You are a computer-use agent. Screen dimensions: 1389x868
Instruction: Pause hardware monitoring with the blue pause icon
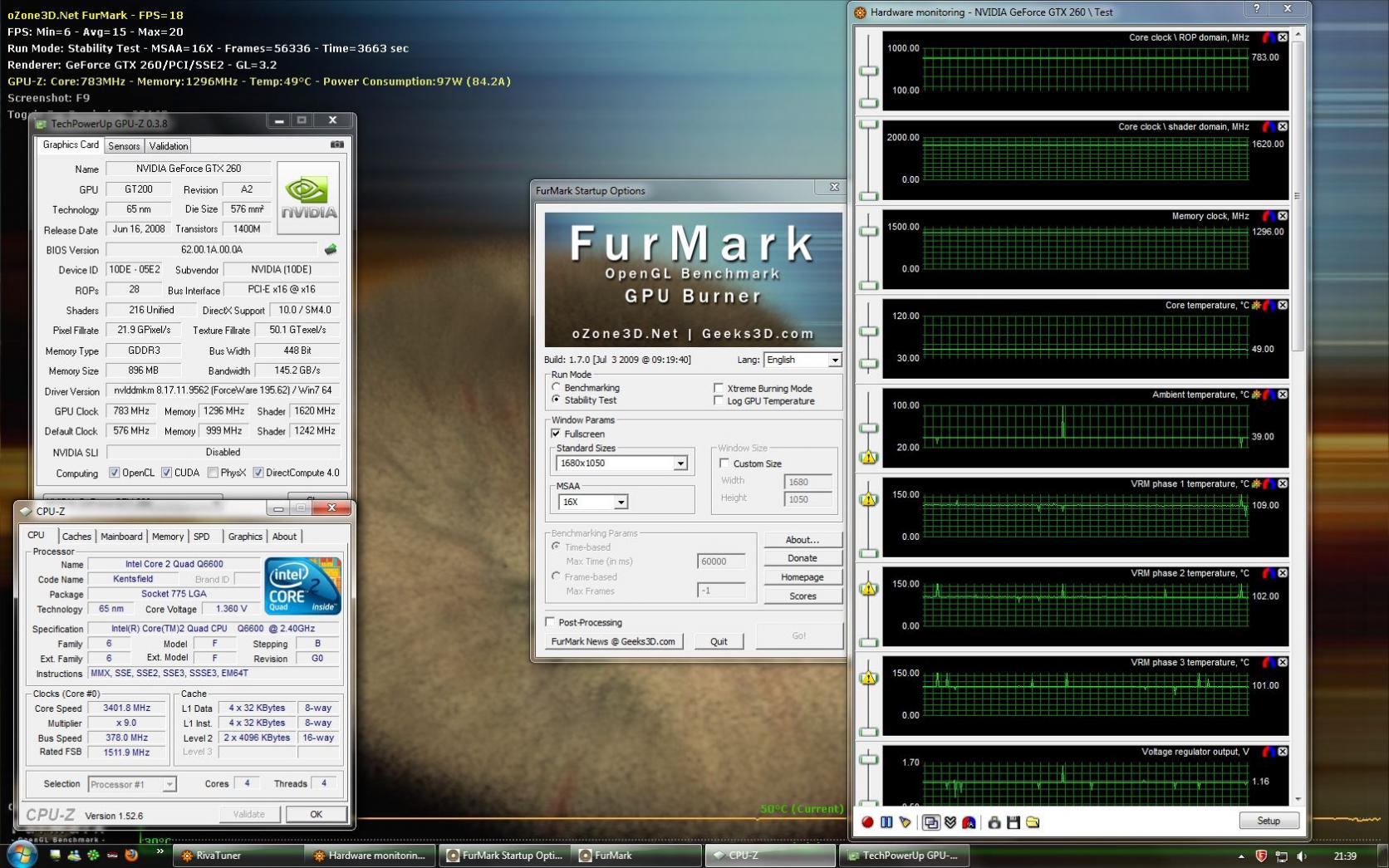(x=886, y=822)
